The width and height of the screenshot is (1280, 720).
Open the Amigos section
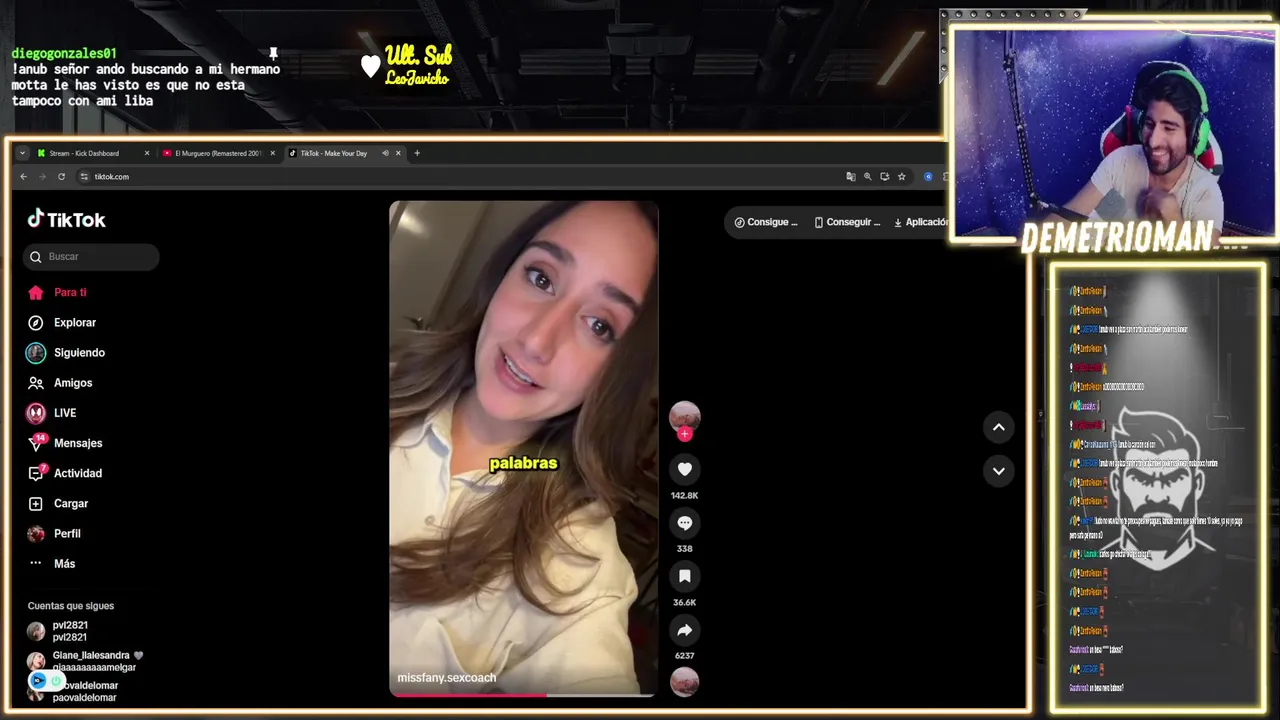point(60,382)
